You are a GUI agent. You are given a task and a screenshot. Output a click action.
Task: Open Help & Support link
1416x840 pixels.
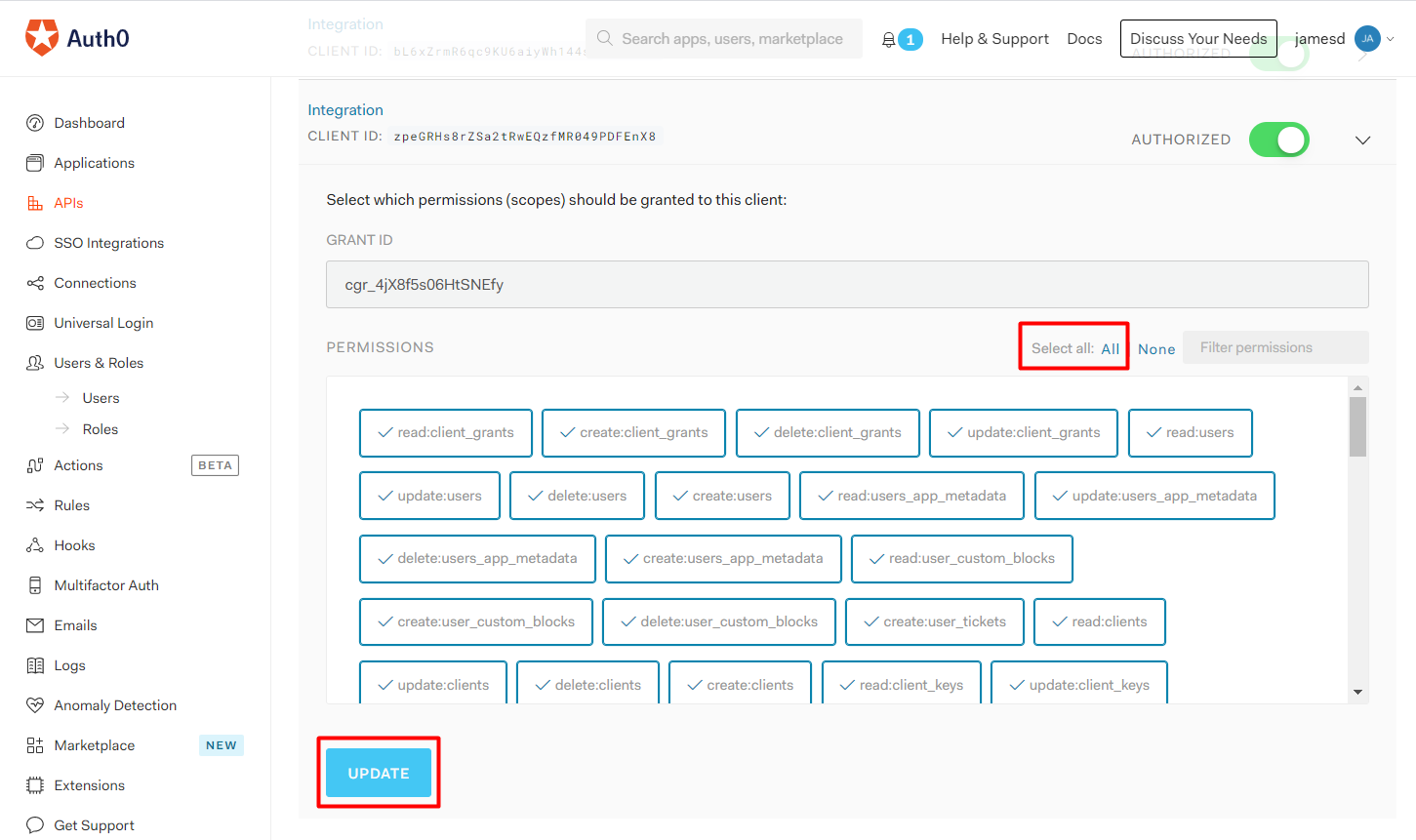click(x=995, y=39)
